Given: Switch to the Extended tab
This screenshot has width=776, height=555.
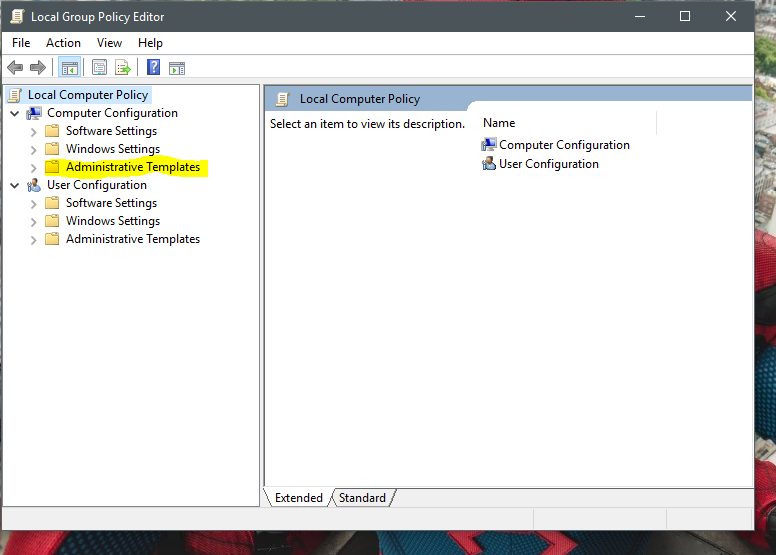Looking at the screenshot, I should (x=299, y=498).
